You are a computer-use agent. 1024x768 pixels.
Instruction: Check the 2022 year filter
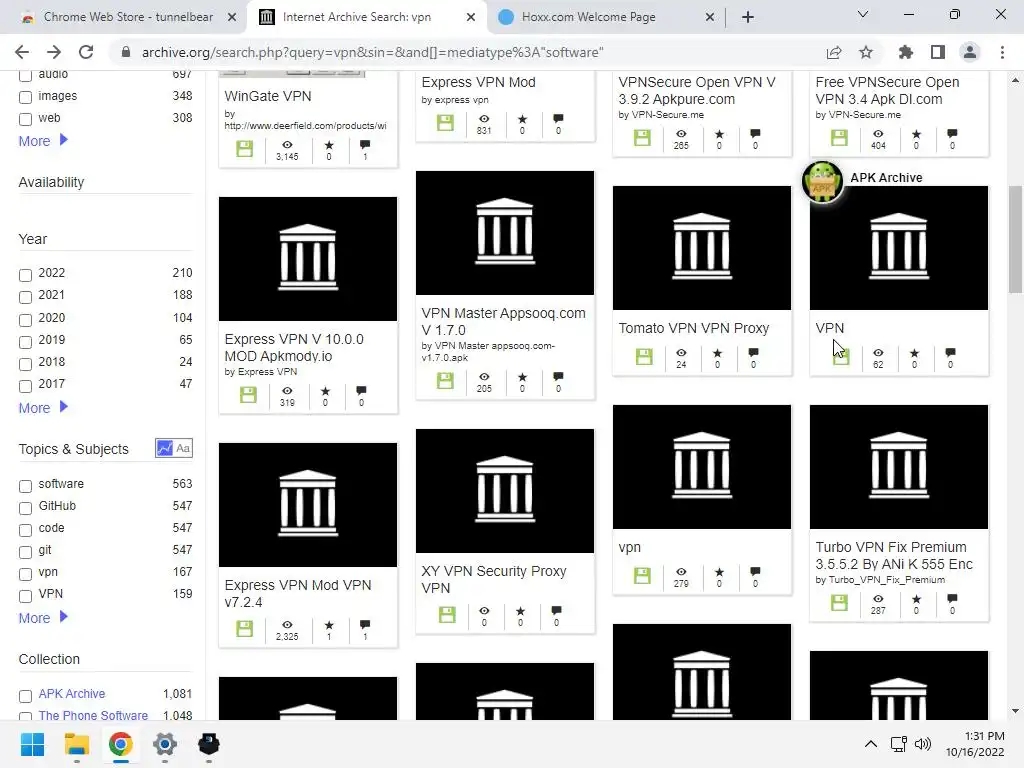(x=25, y=275)
